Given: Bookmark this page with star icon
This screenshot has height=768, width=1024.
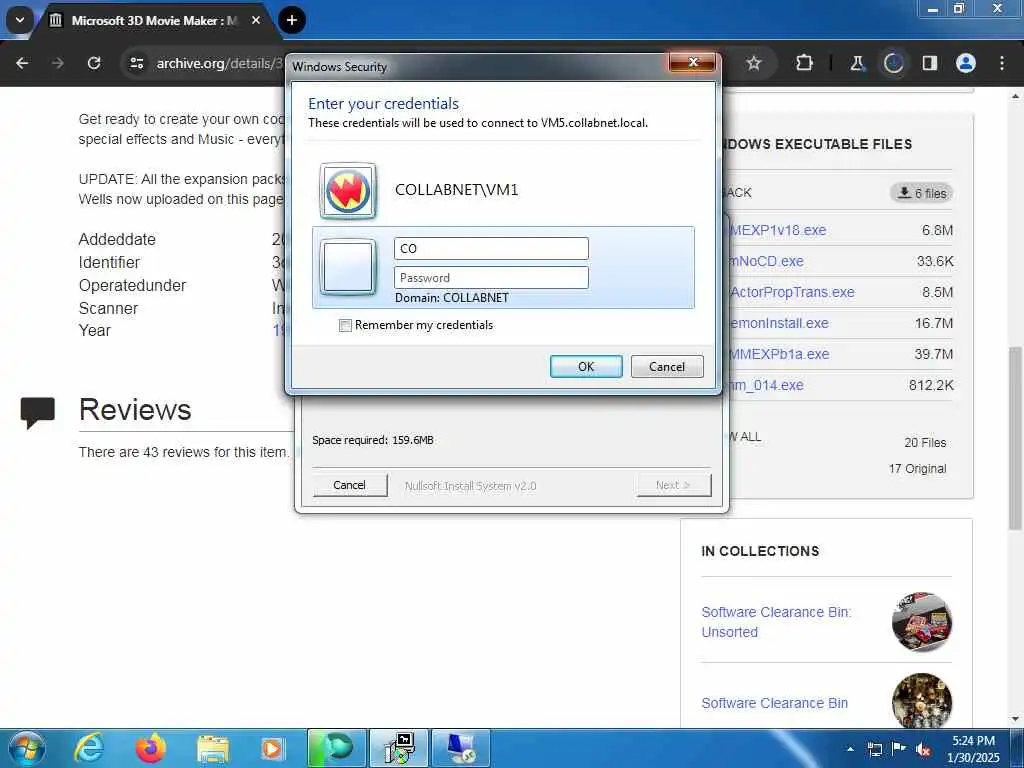Looking at the screenshot, I should pos(754,63).
